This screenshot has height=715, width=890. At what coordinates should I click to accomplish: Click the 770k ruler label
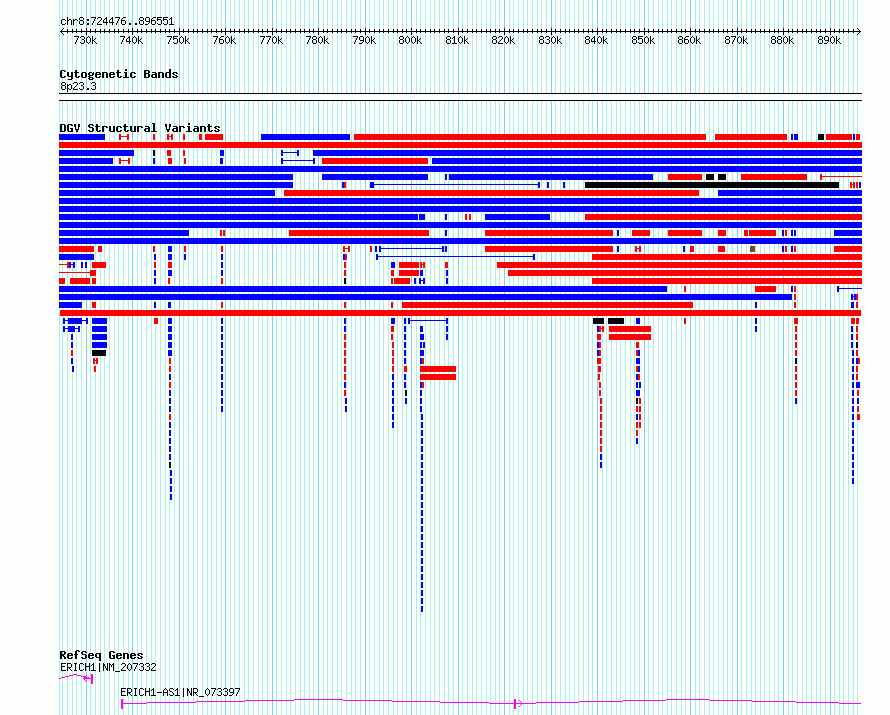[271, 41]
